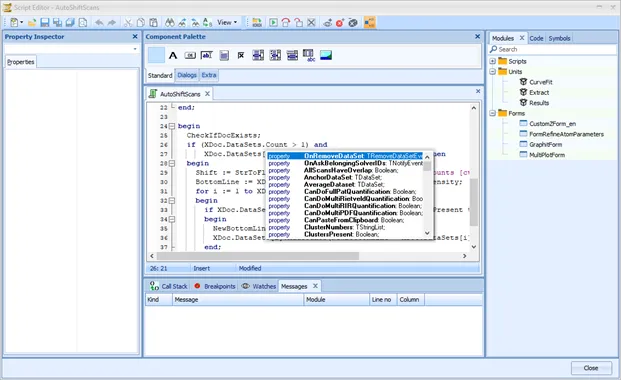Viewport: 621px width, 380px height.
Task: Select the OK button component in the palette
Action: point(190,55)
